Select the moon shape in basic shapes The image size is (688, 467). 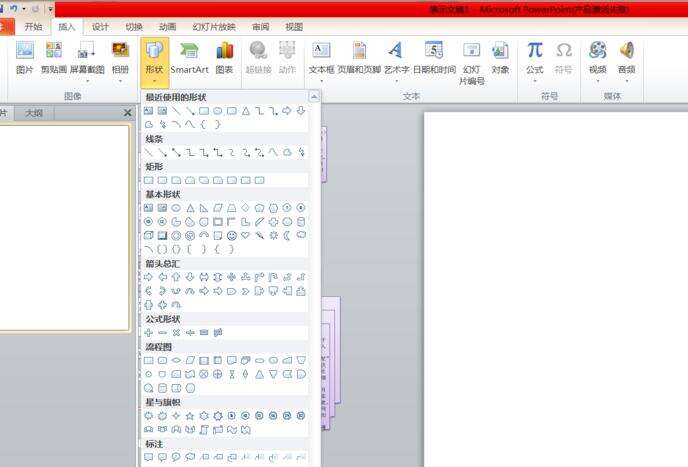click(287, 235)
